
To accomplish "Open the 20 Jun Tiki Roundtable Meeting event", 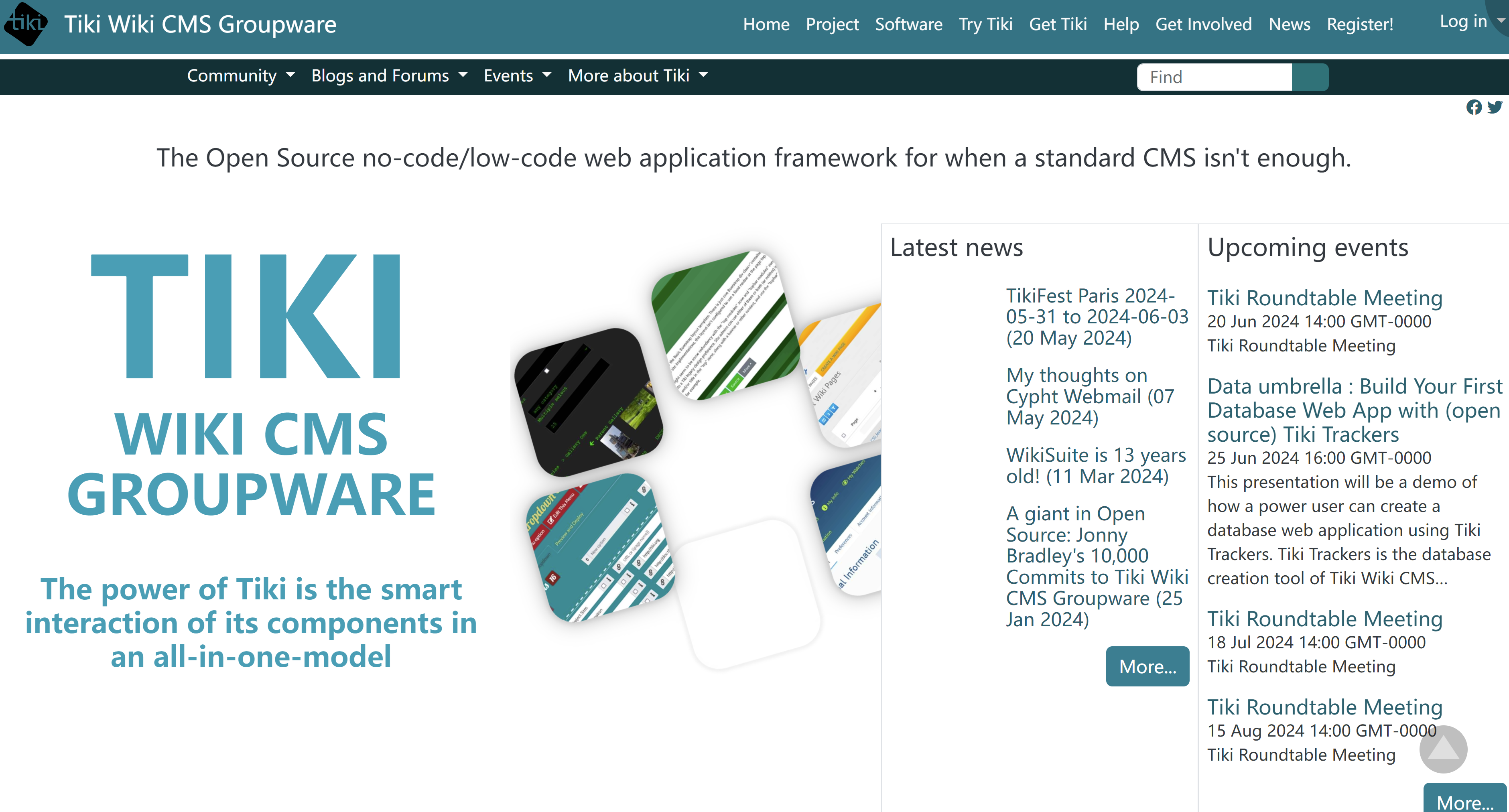I will [1324, 298].
